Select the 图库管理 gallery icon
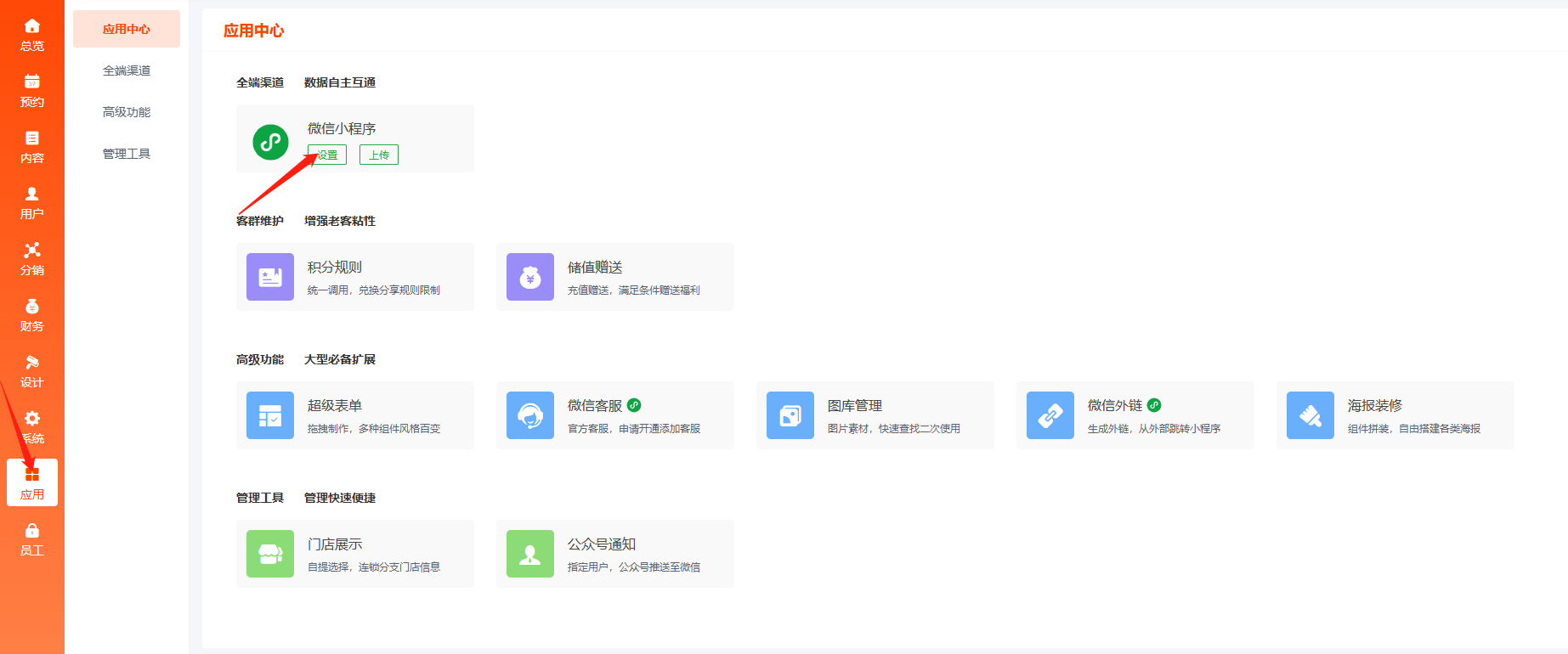Image resolution: width=1568 pixels, height=654 pixels. (790, 415)
